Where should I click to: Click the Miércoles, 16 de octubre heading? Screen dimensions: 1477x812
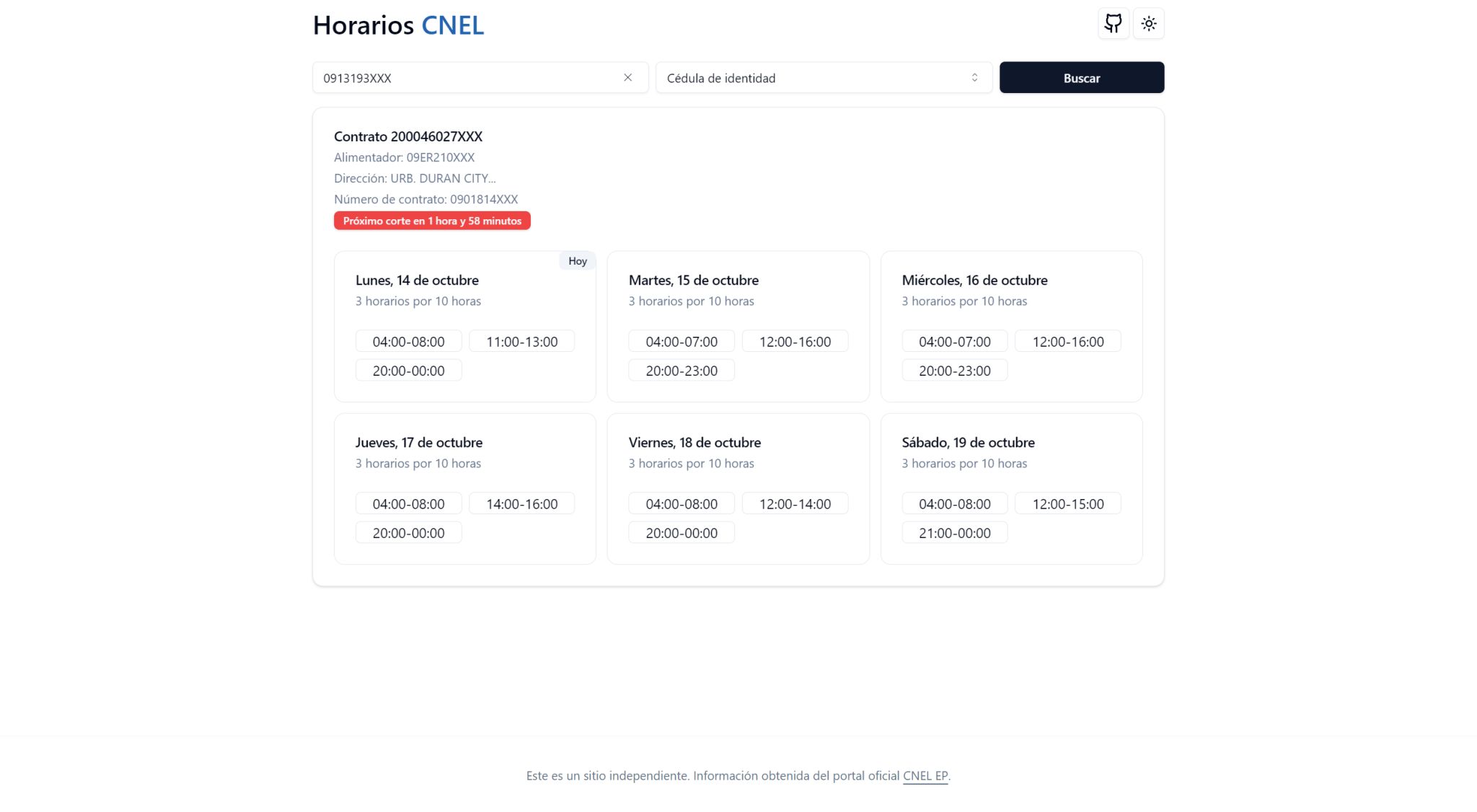(974, 281)
